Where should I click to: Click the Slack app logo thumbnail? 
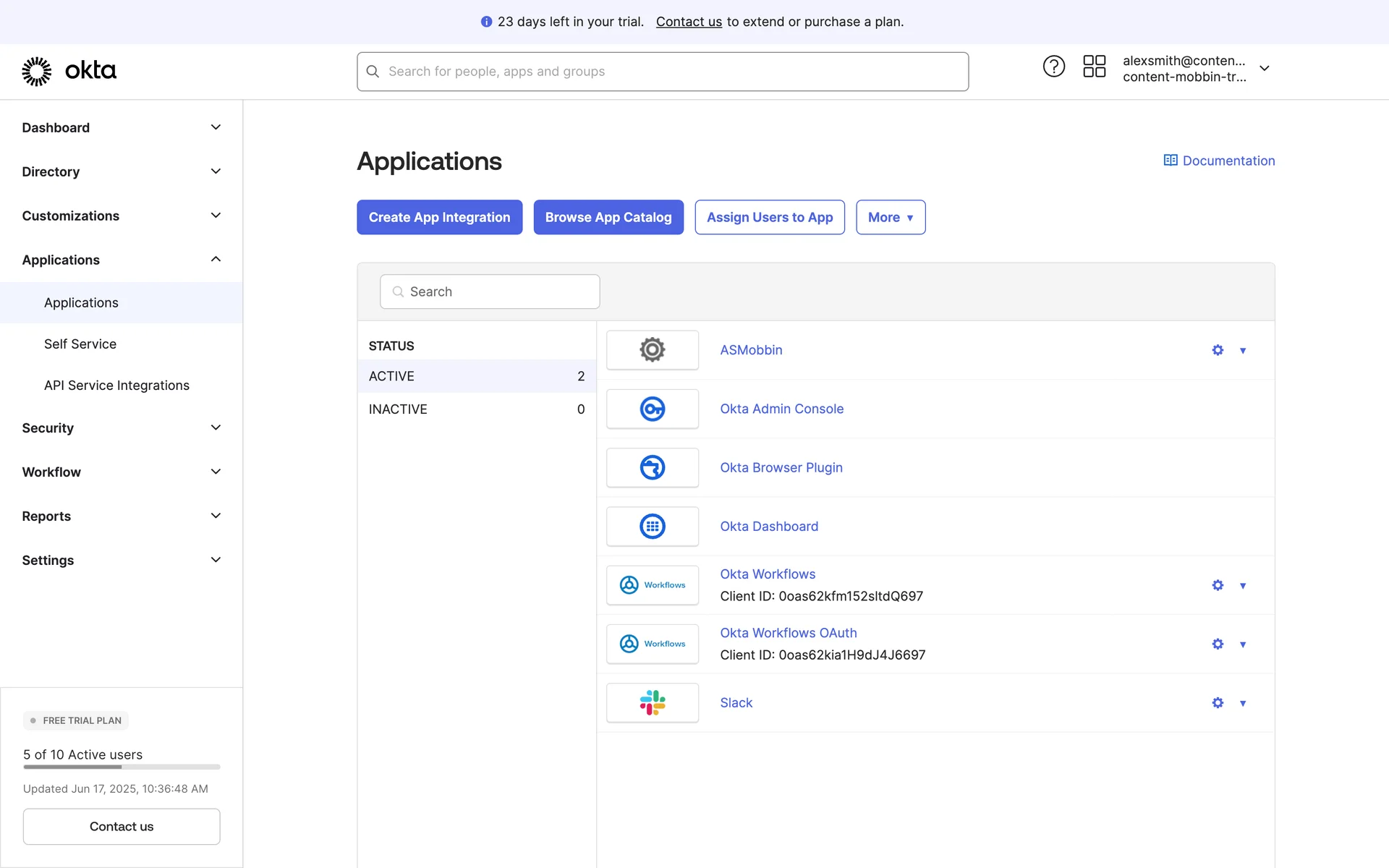(652, 702)
